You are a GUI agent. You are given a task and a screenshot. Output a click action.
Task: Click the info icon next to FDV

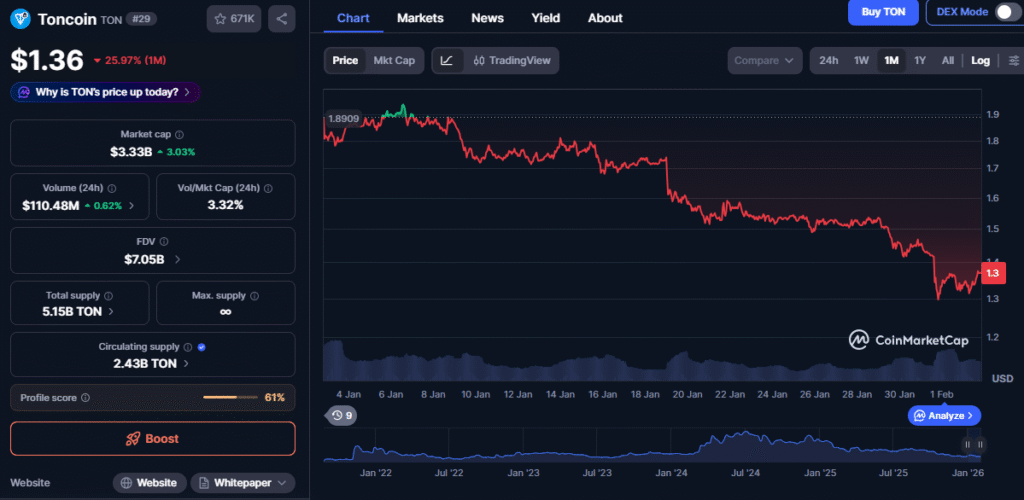[x=164, y=241]
